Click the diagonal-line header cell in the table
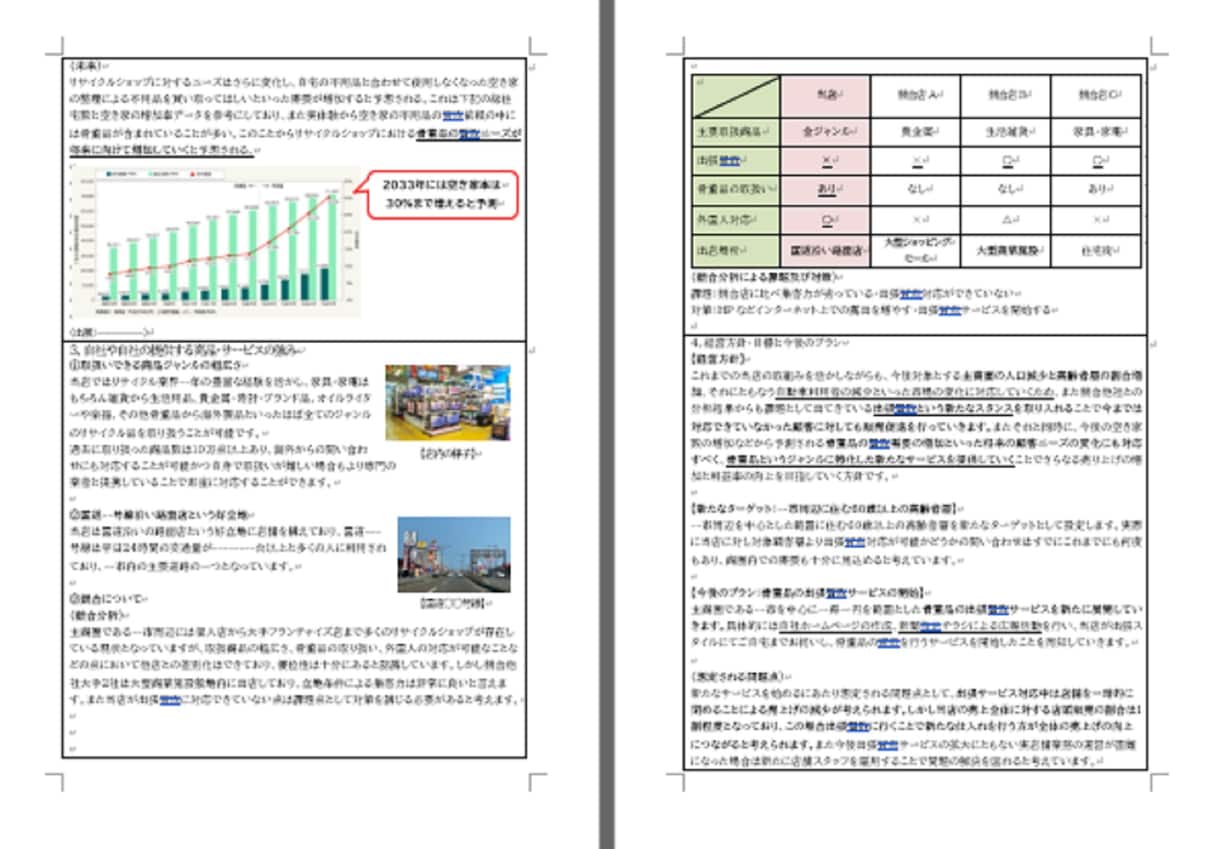Image resolution: width=1220 pixels, height=849 pixels. pyautogui.click(x=735, y=96)
